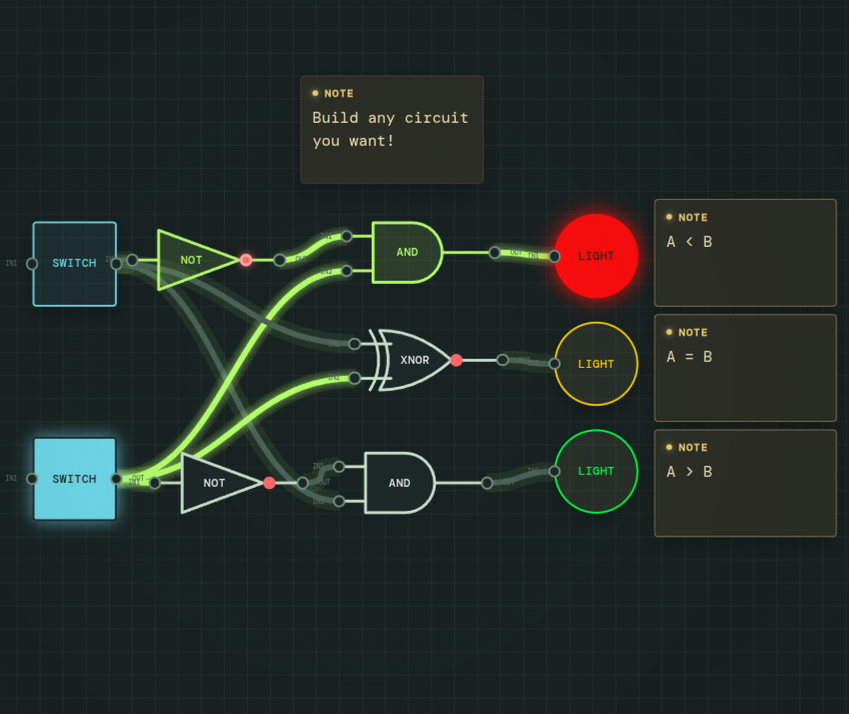This screenshot has height=714, width=849.
Task: Select the bottom AND gate
Action: 400,483
